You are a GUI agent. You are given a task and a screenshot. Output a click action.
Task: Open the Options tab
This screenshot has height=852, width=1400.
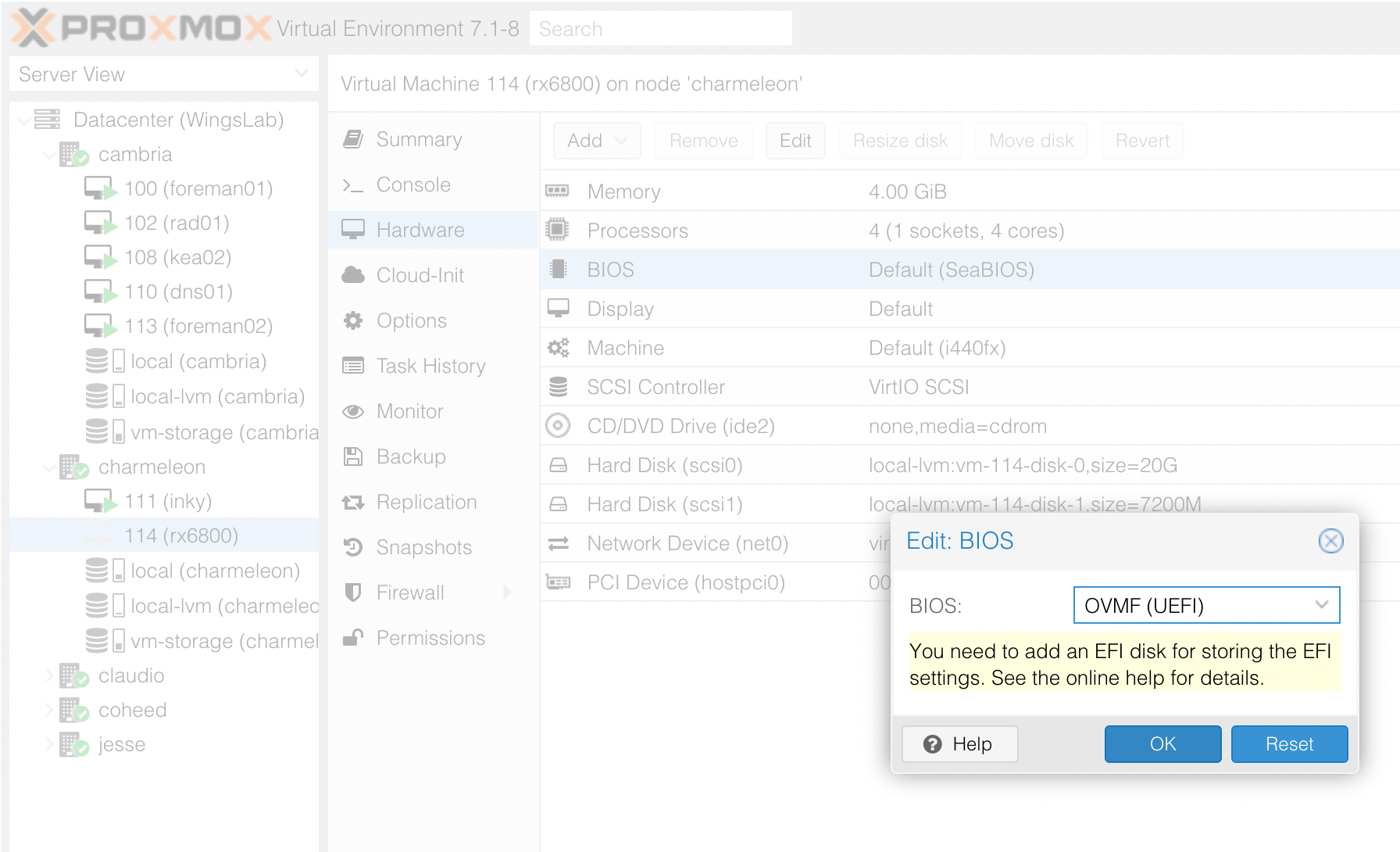(434, 320)
